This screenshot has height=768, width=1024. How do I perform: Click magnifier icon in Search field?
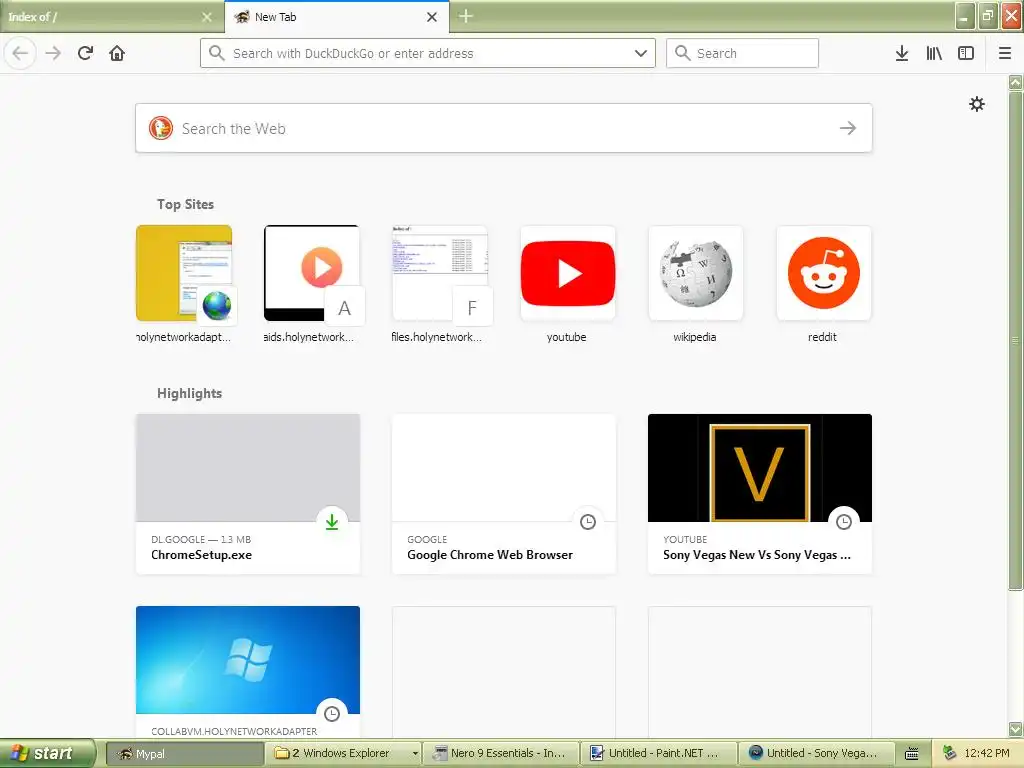[682, 53]
